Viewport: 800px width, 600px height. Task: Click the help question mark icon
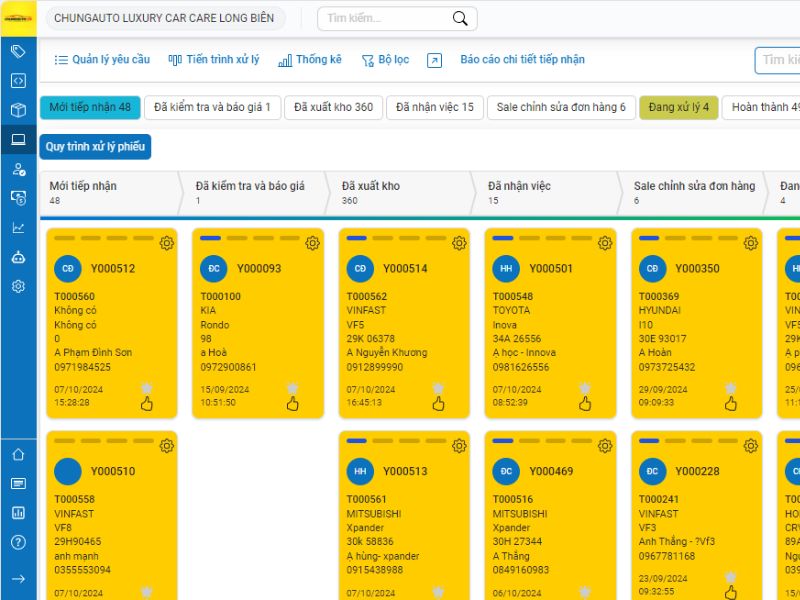click(x=18, y=542)
